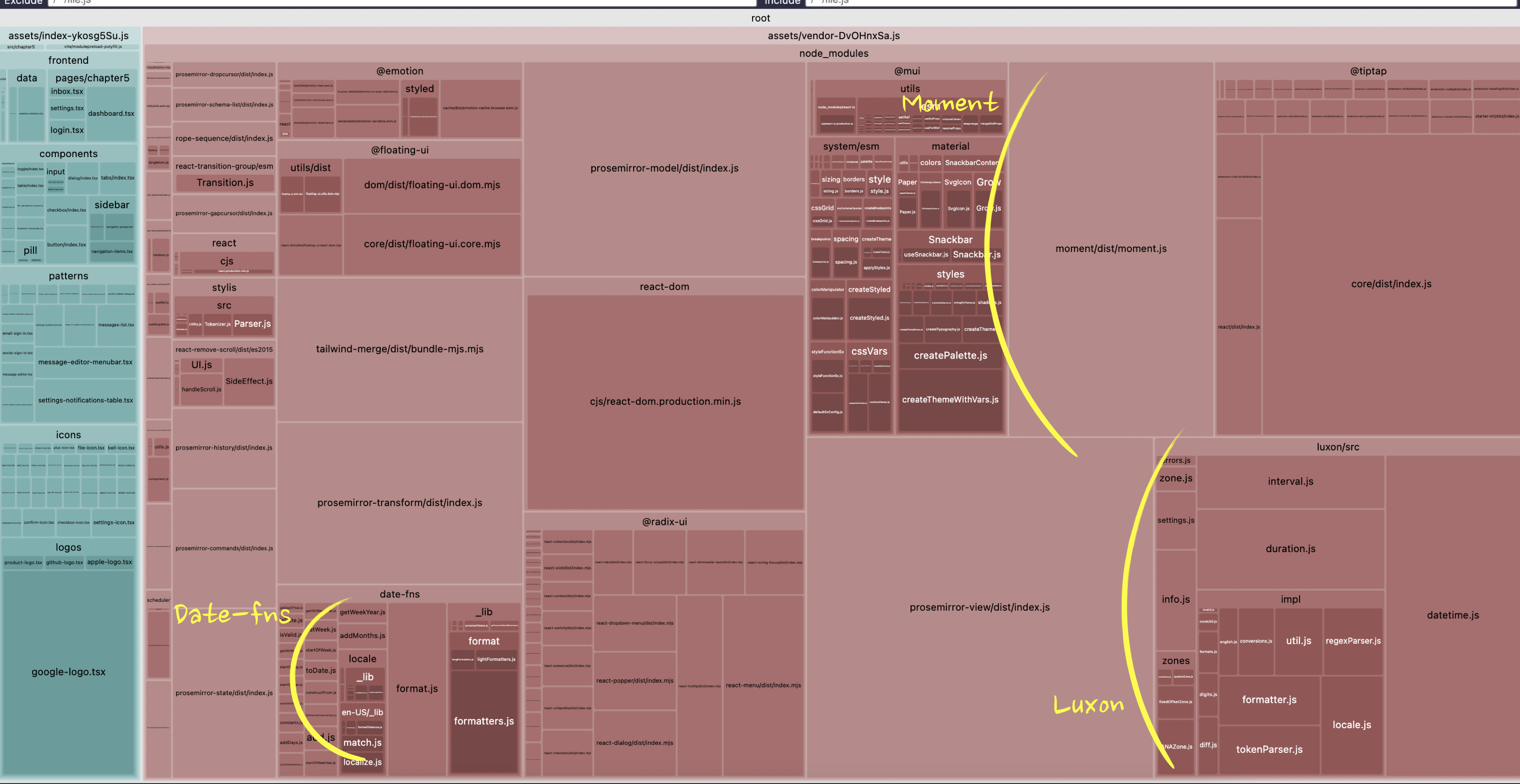The width and height of the screenshot is (1520, 784).
Task: Open the assets/index-ykosg5Su.js header
Action: point(69,36)
